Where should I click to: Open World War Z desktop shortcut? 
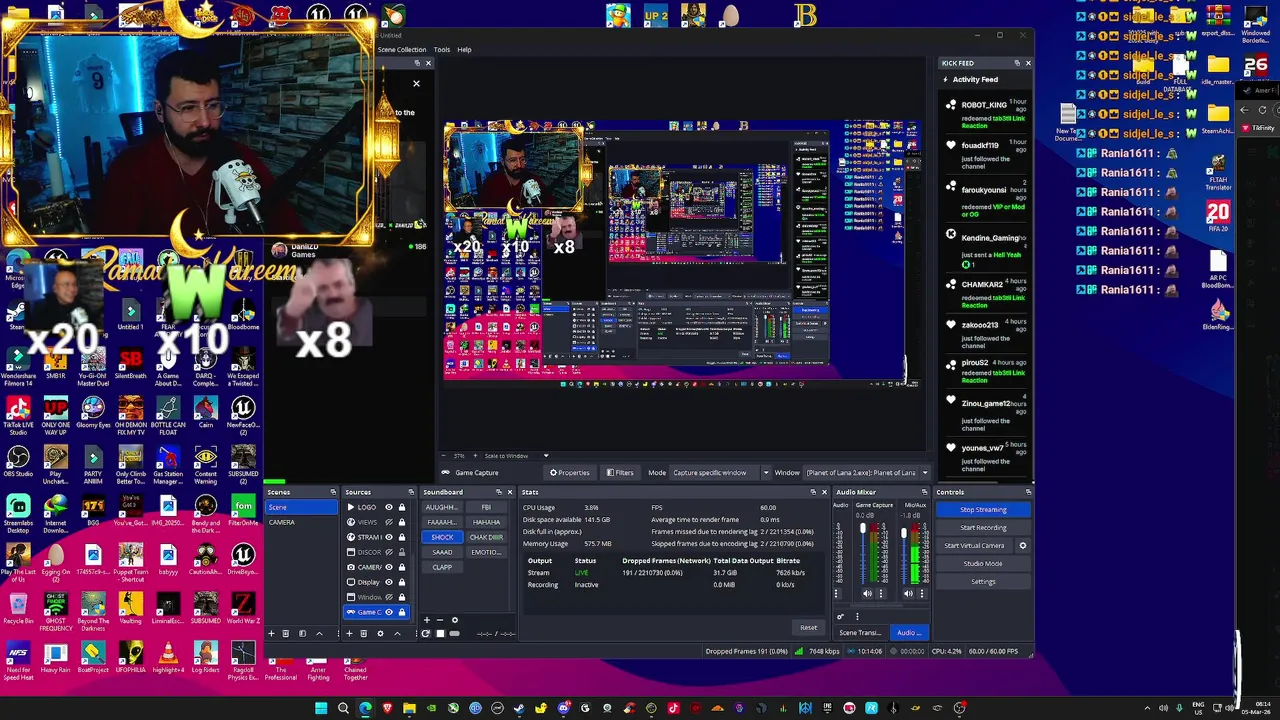(243, 608)
